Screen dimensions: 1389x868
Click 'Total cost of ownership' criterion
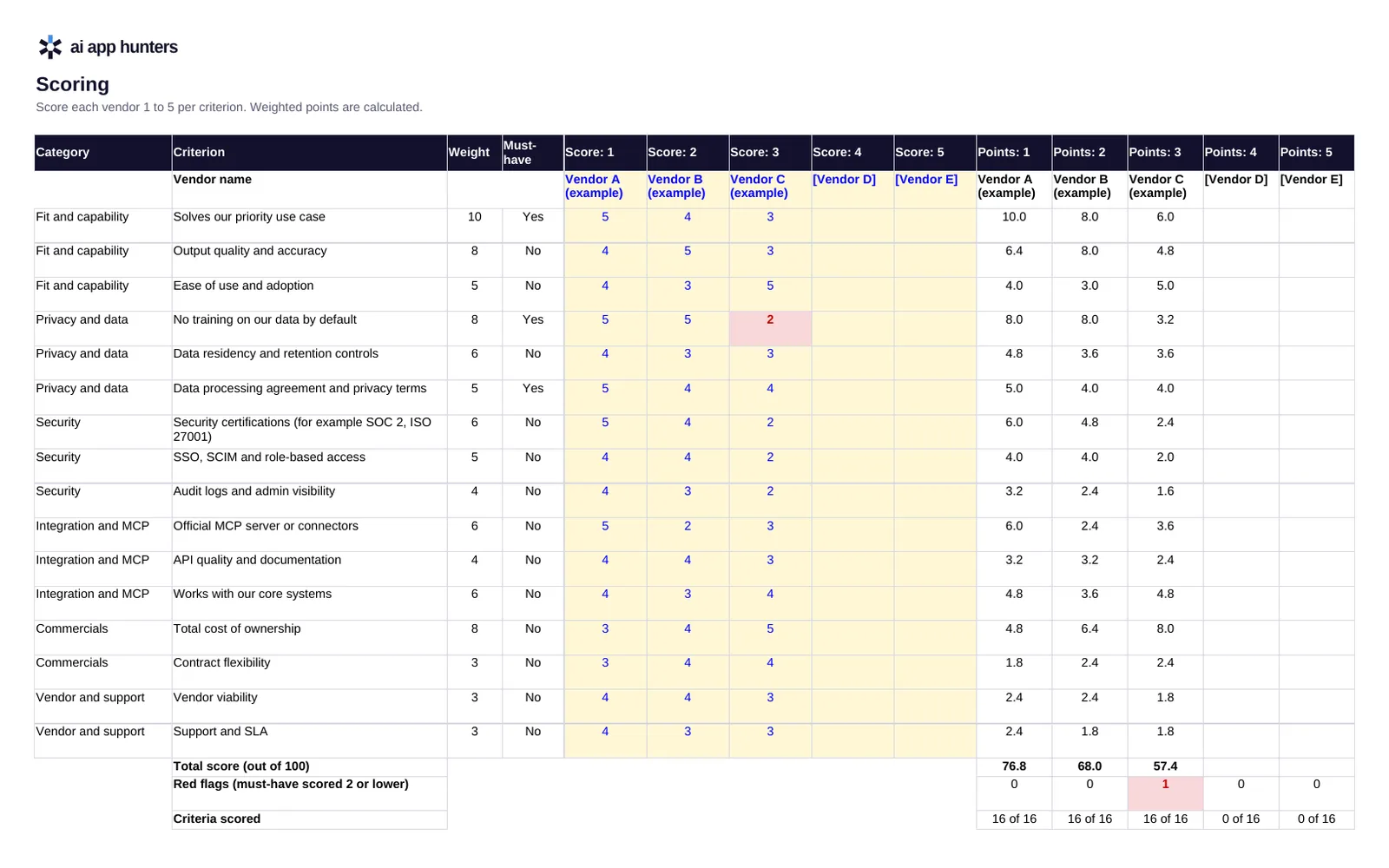point(309,638)
